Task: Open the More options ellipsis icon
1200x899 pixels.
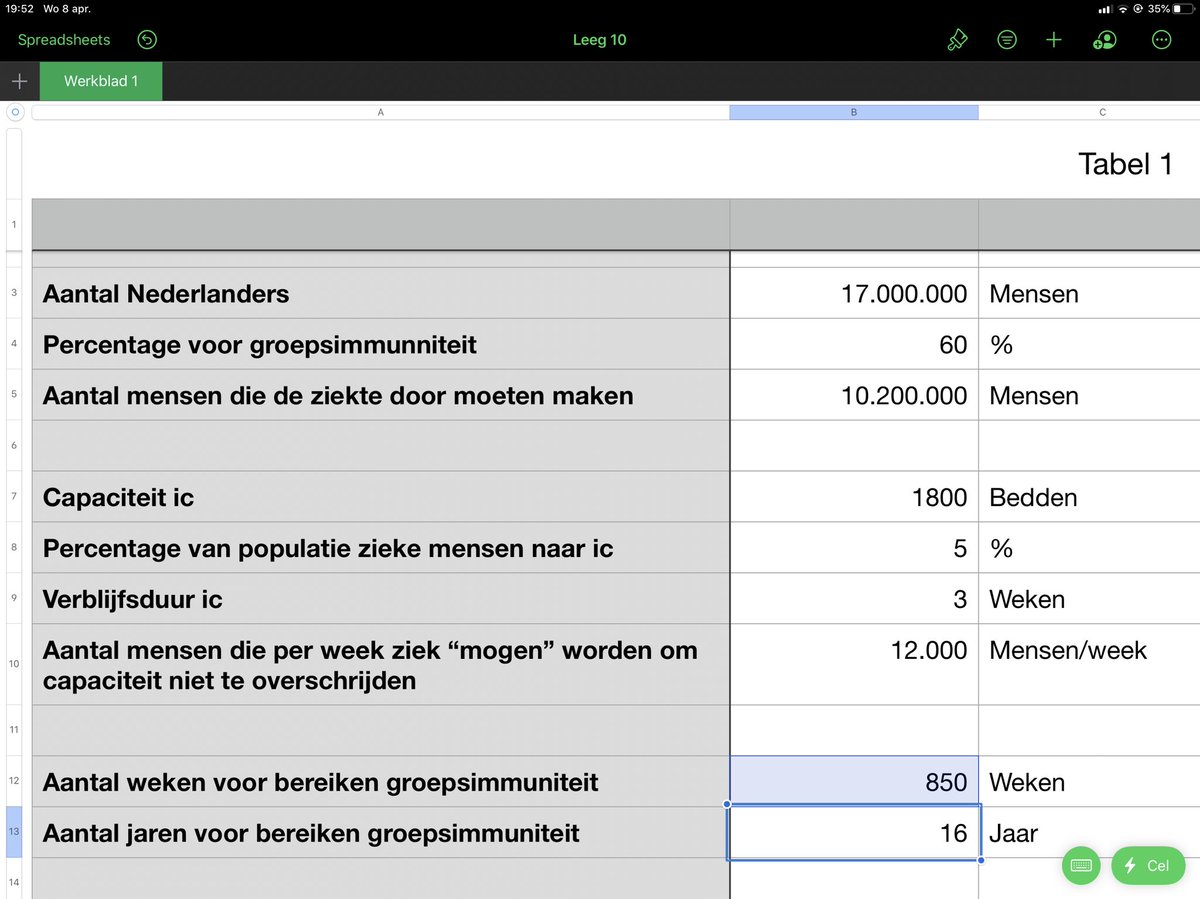Action: coord(1161,40)
